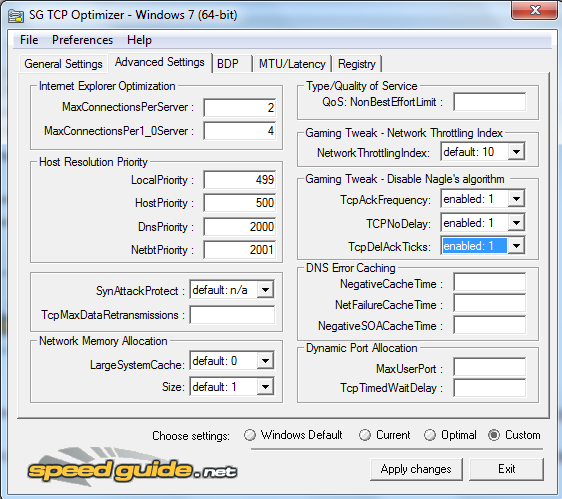Expand the NetworkThrottlingIndex dropdown
This screenshot has height=499, width=562.
[x=516, y=152]
